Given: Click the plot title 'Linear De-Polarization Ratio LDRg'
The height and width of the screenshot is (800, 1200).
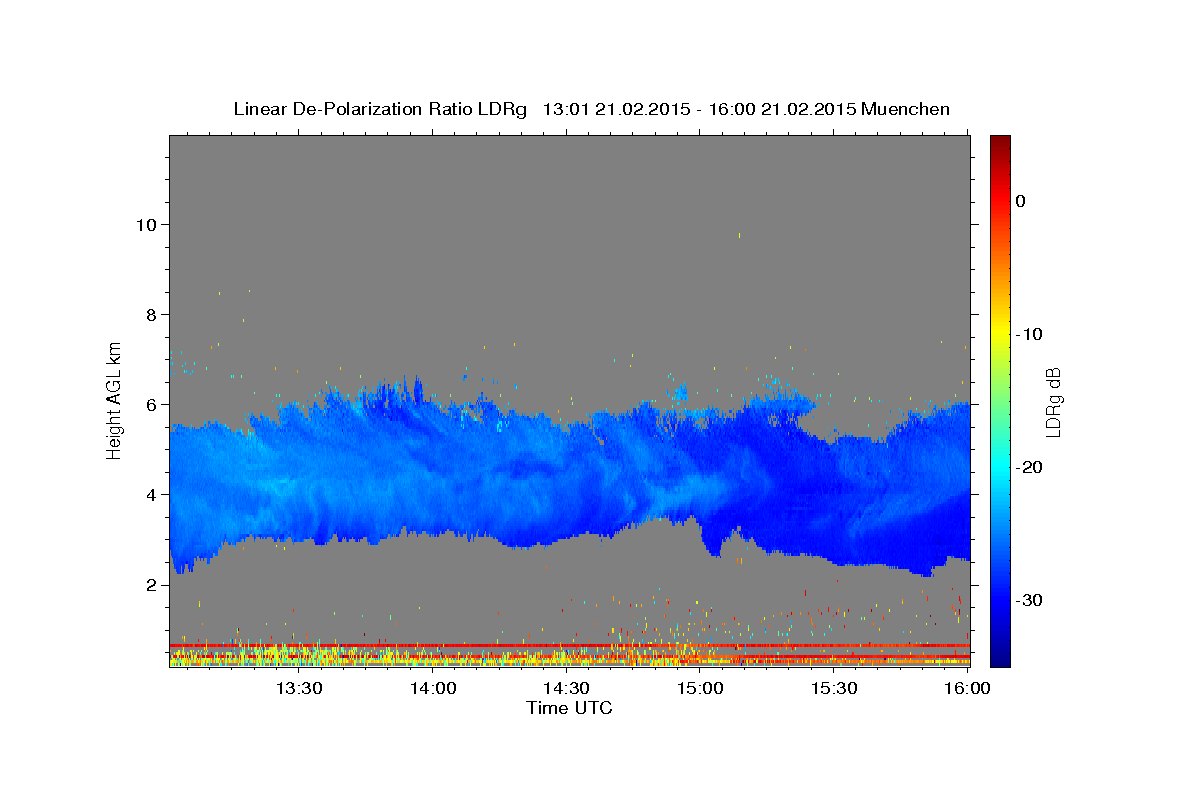Looking at the screenshot, I should pyautogui.click(x=380, y=109).
